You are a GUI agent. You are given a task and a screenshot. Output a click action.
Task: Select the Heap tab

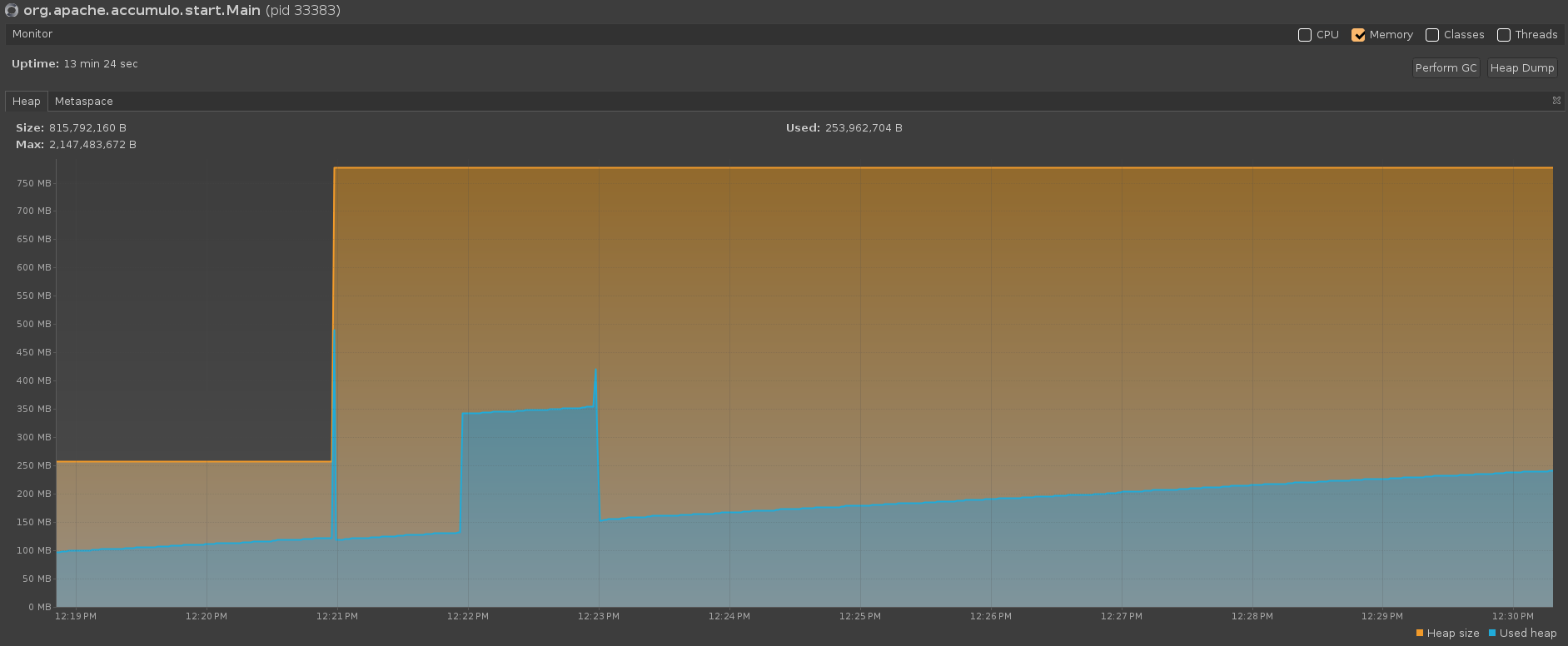(27, 102)
